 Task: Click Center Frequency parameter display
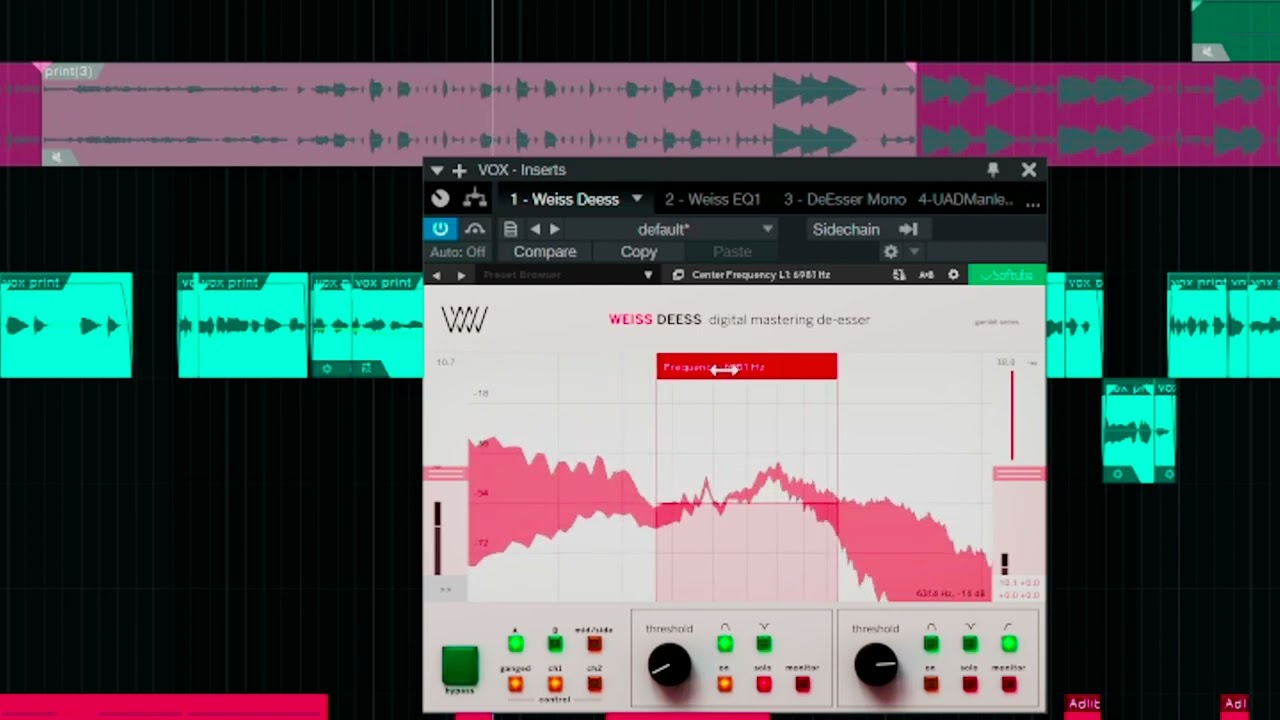click(761, 275)
